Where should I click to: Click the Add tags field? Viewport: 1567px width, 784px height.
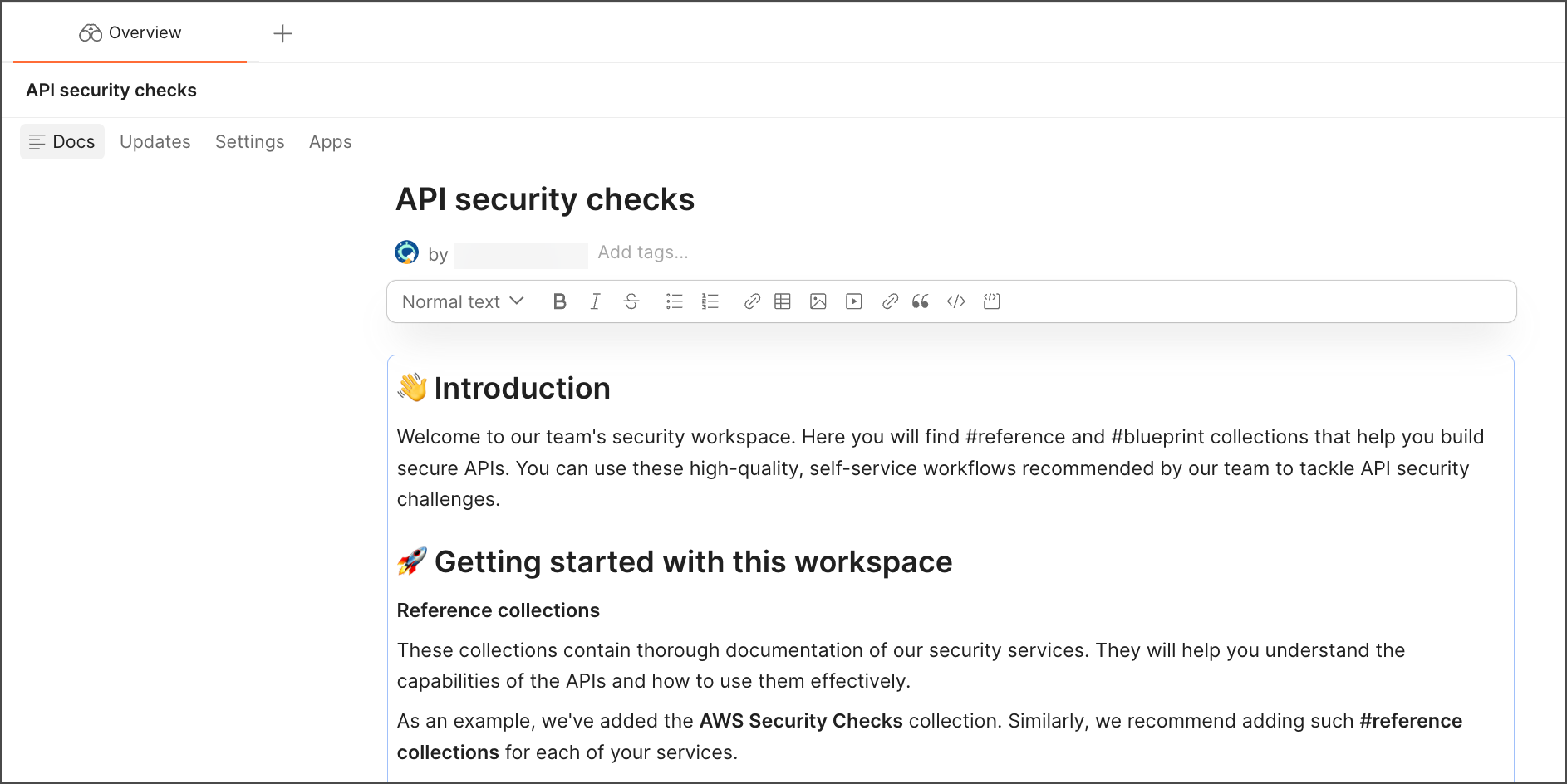[x=642, y=252]
